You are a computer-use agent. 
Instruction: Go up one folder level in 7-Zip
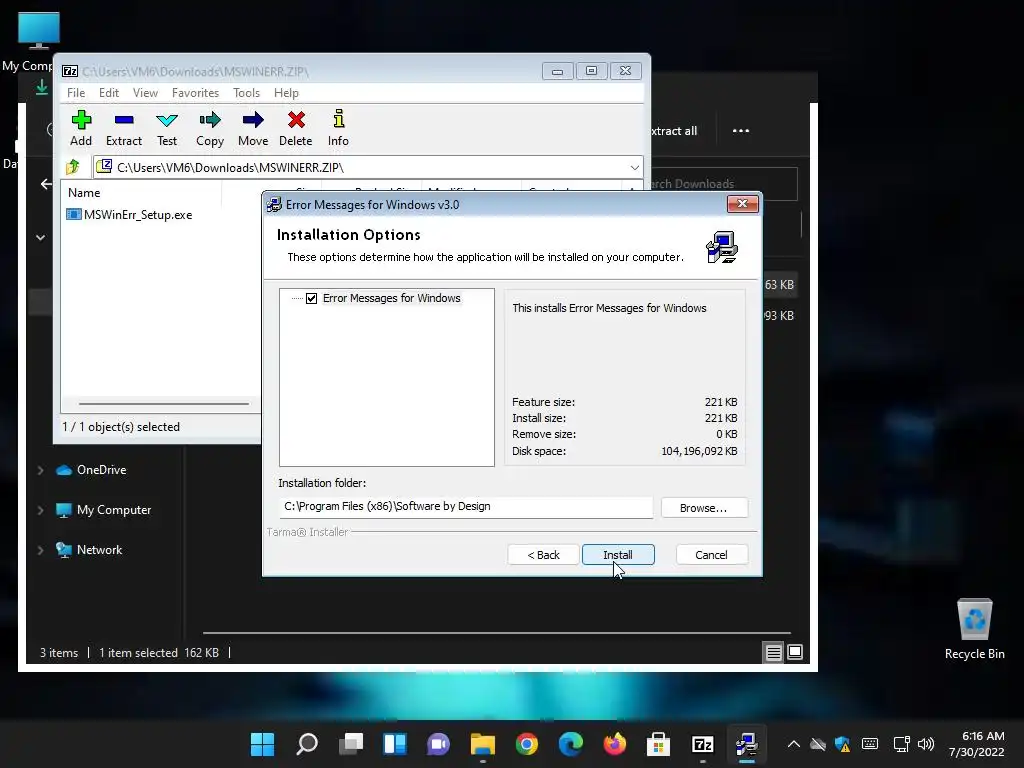tap(73, 167)
